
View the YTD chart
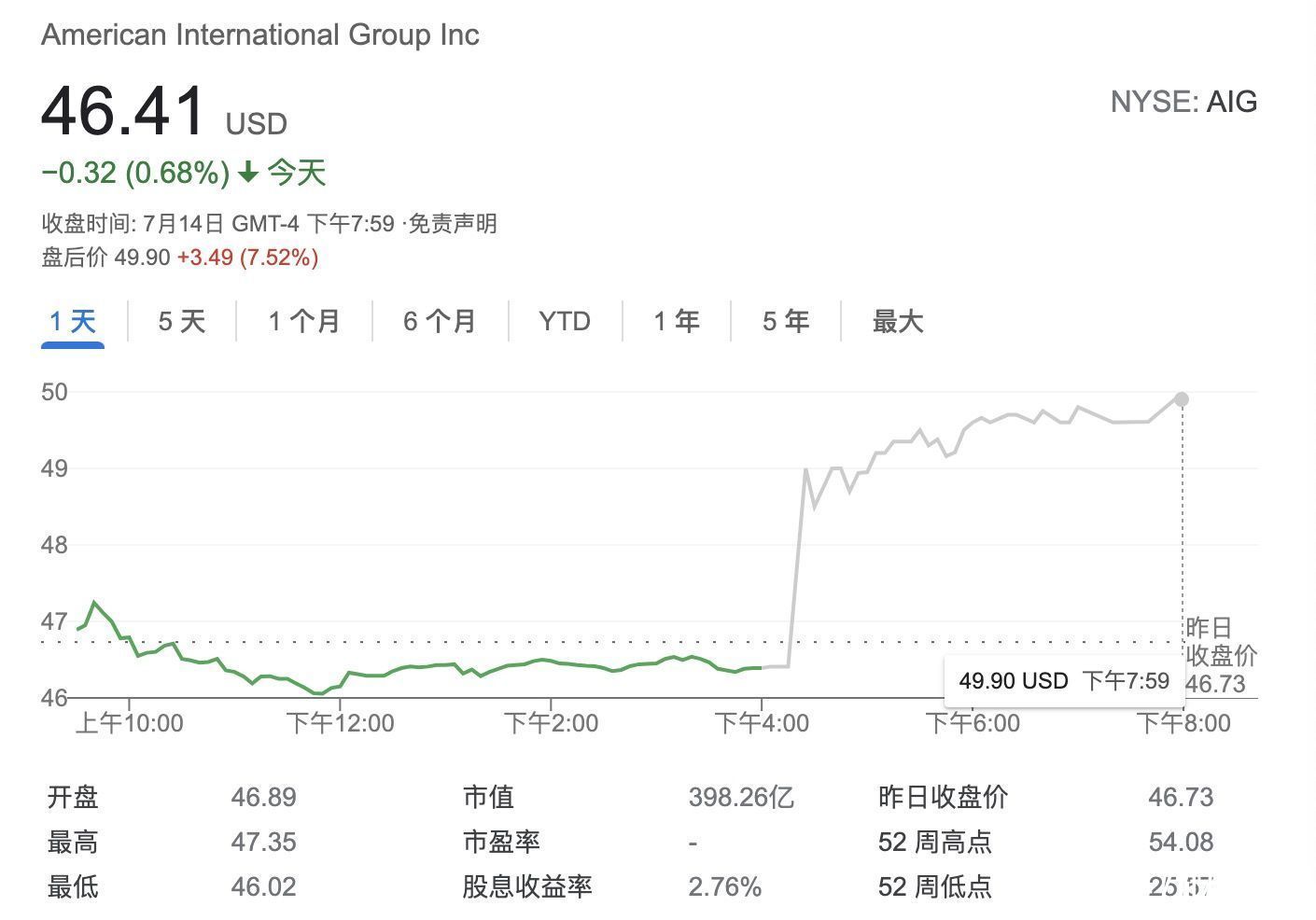click(564, 321)
